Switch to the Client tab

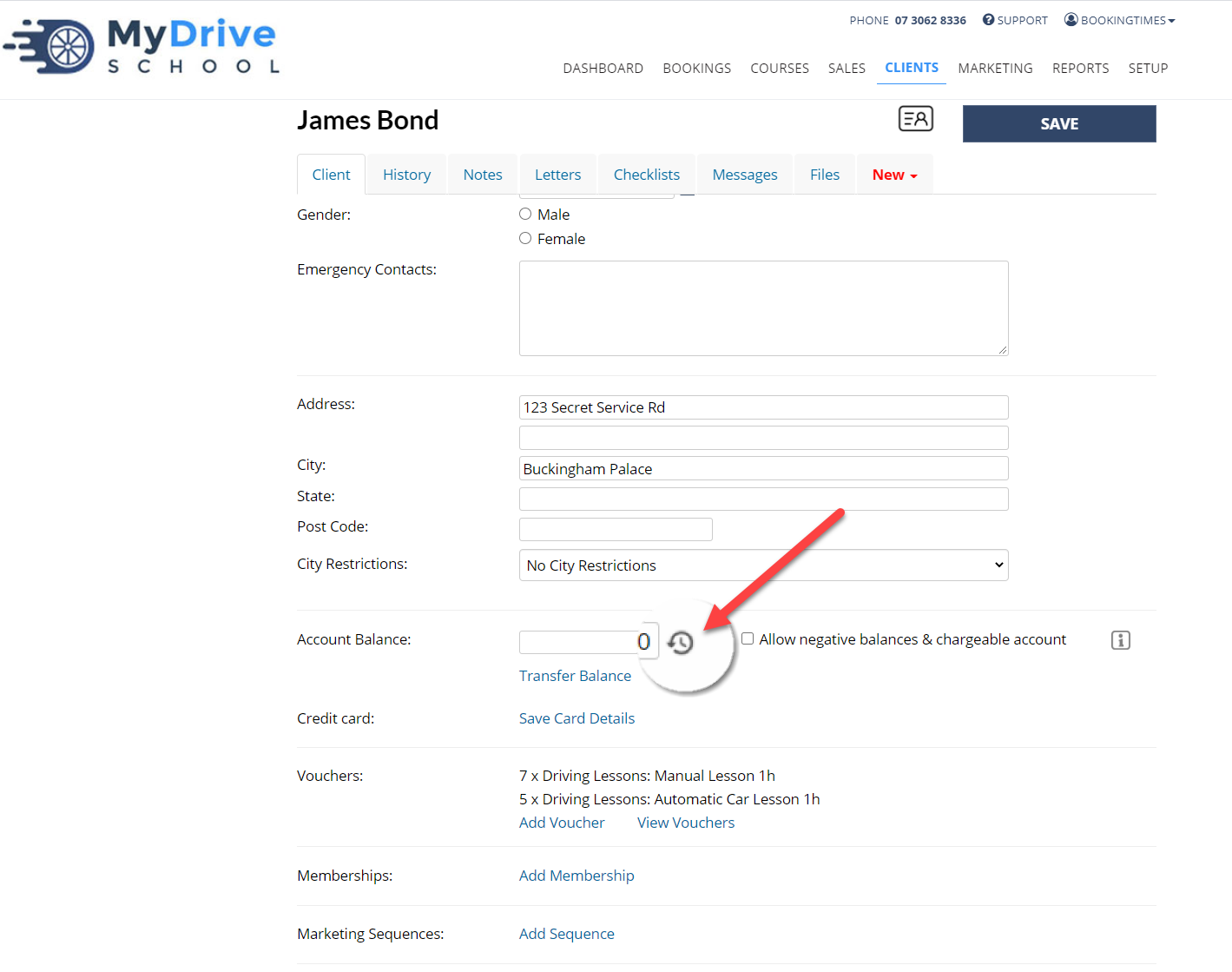tap(331, 175)
